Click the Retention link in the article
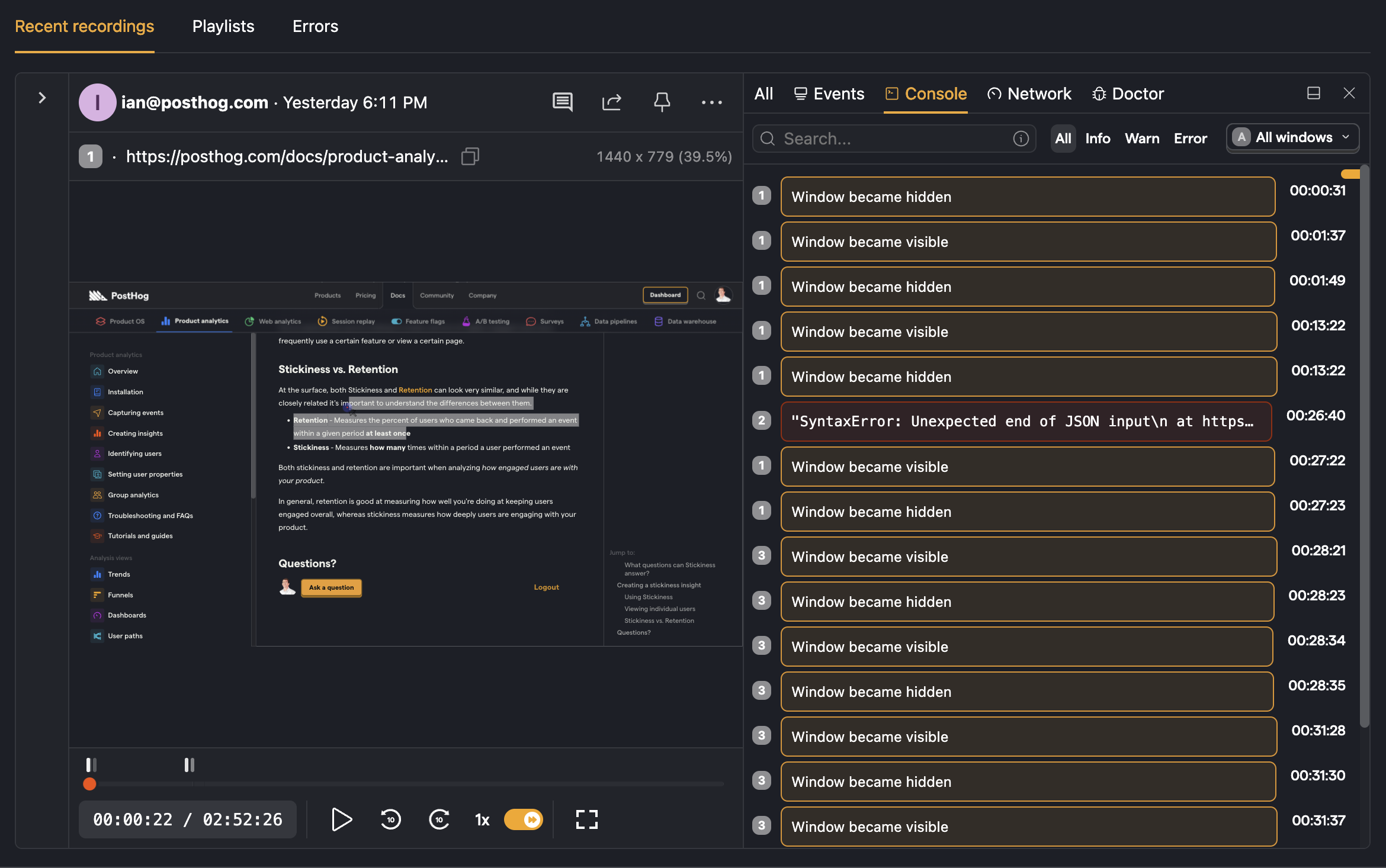 pos(415,390)
